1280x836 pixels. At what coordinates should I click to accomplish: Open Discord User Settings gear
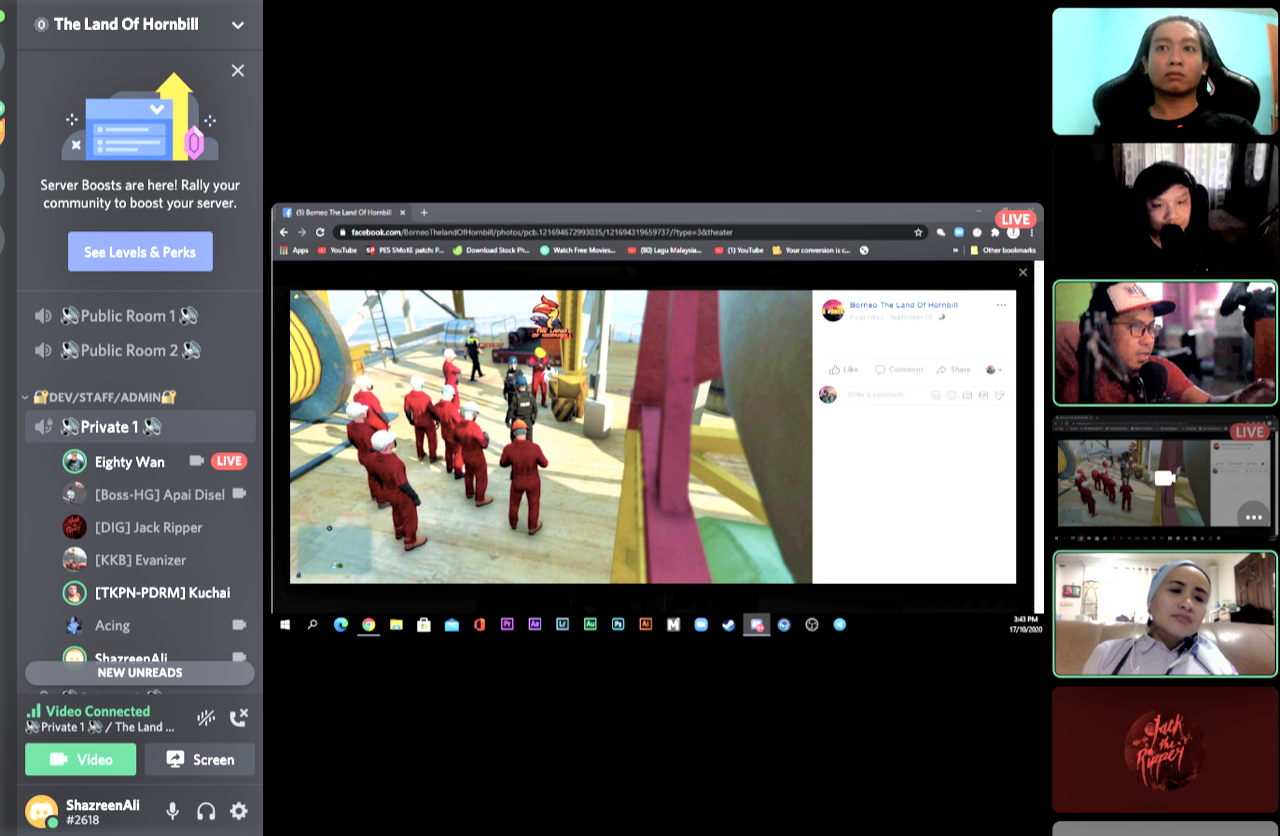click(239, 811)
